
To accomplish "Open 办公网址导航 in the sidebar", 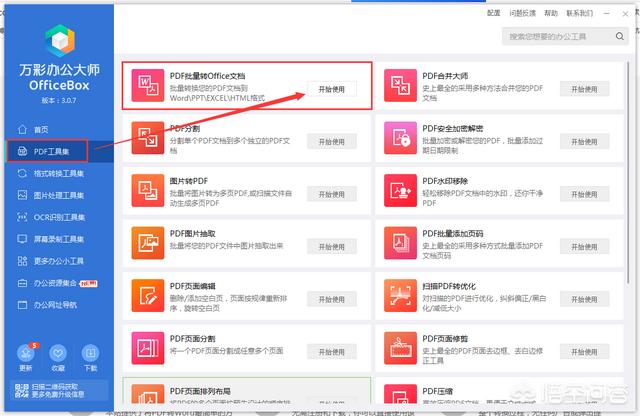I will 59,305.
